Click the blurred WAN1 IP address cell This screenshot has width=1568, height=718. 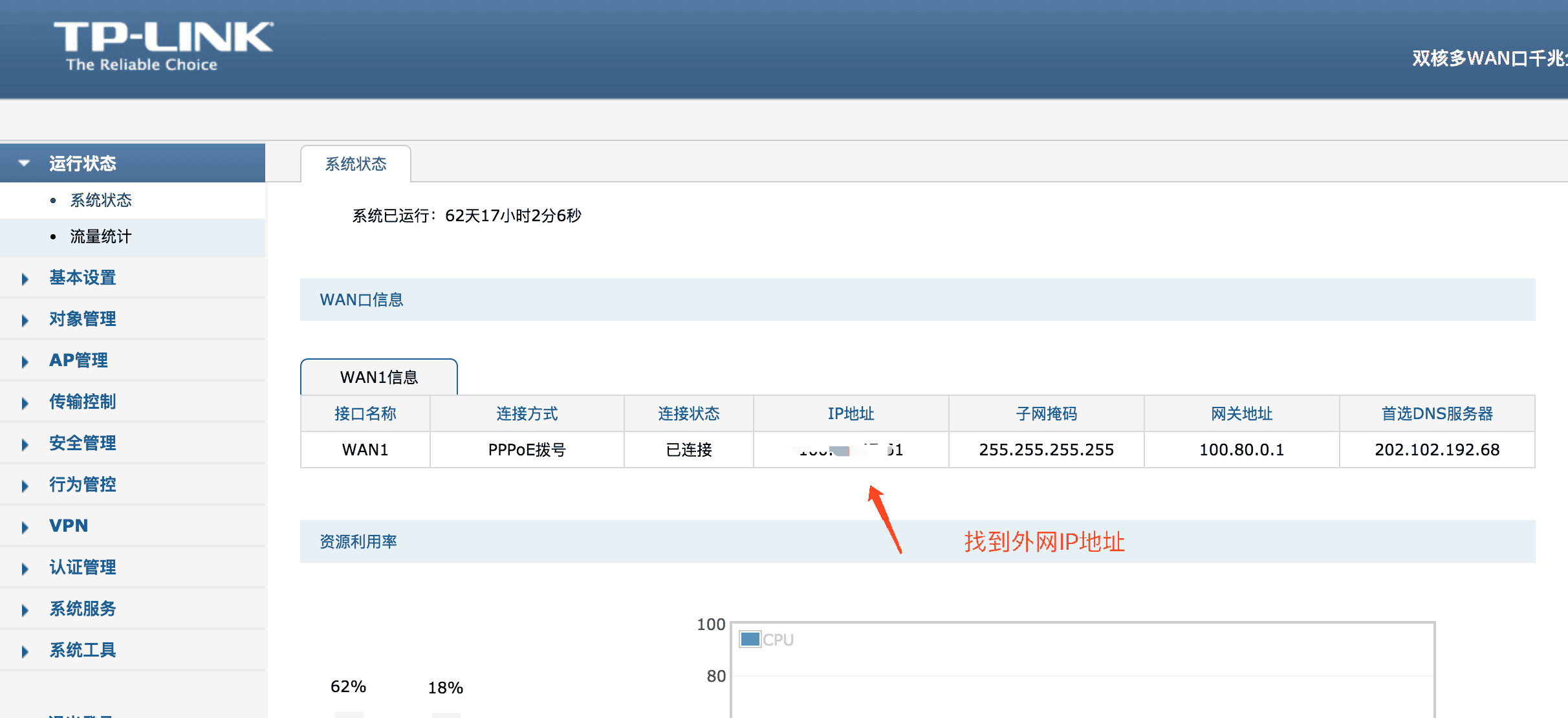click(851, 450)
